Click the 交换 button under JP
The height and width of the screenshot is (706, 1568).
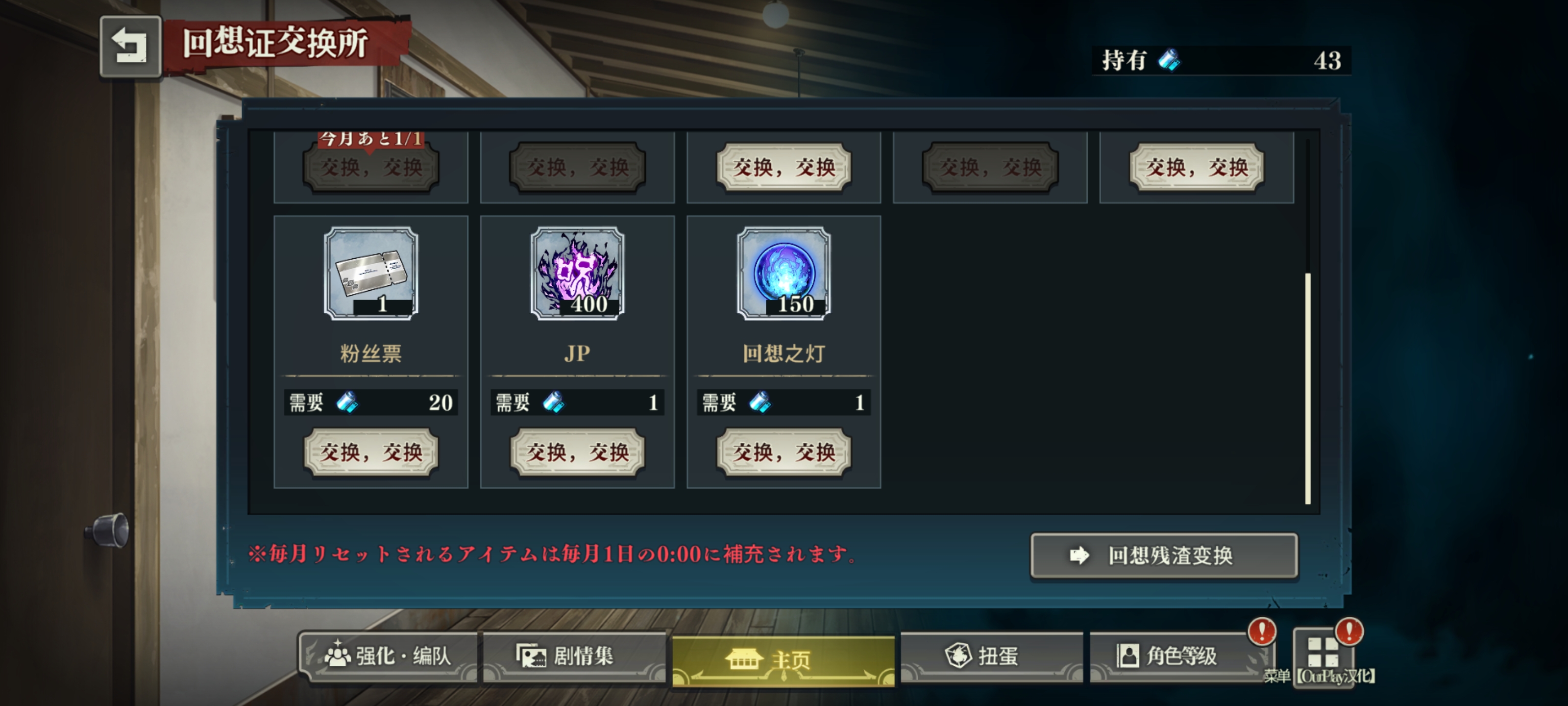(577, 453)
